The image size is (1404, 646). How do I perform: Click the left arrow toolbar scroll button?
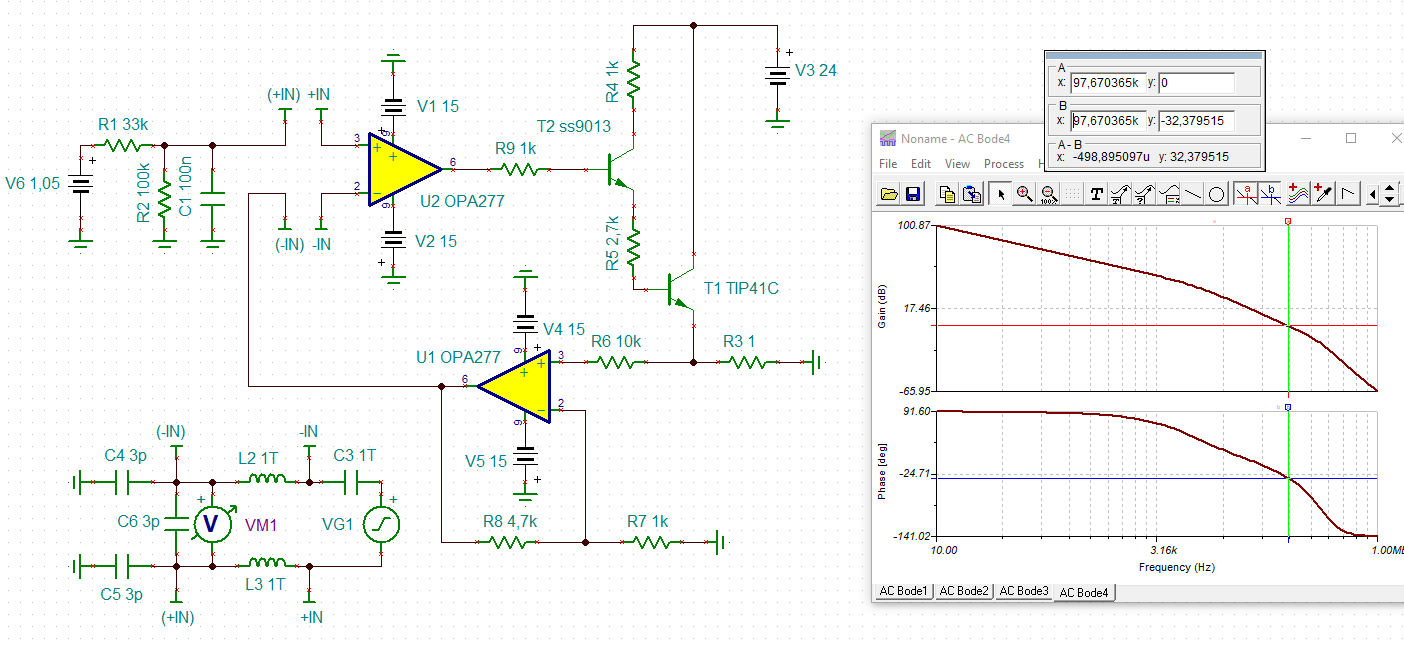pyautogui.click(x=1373, y=194)
